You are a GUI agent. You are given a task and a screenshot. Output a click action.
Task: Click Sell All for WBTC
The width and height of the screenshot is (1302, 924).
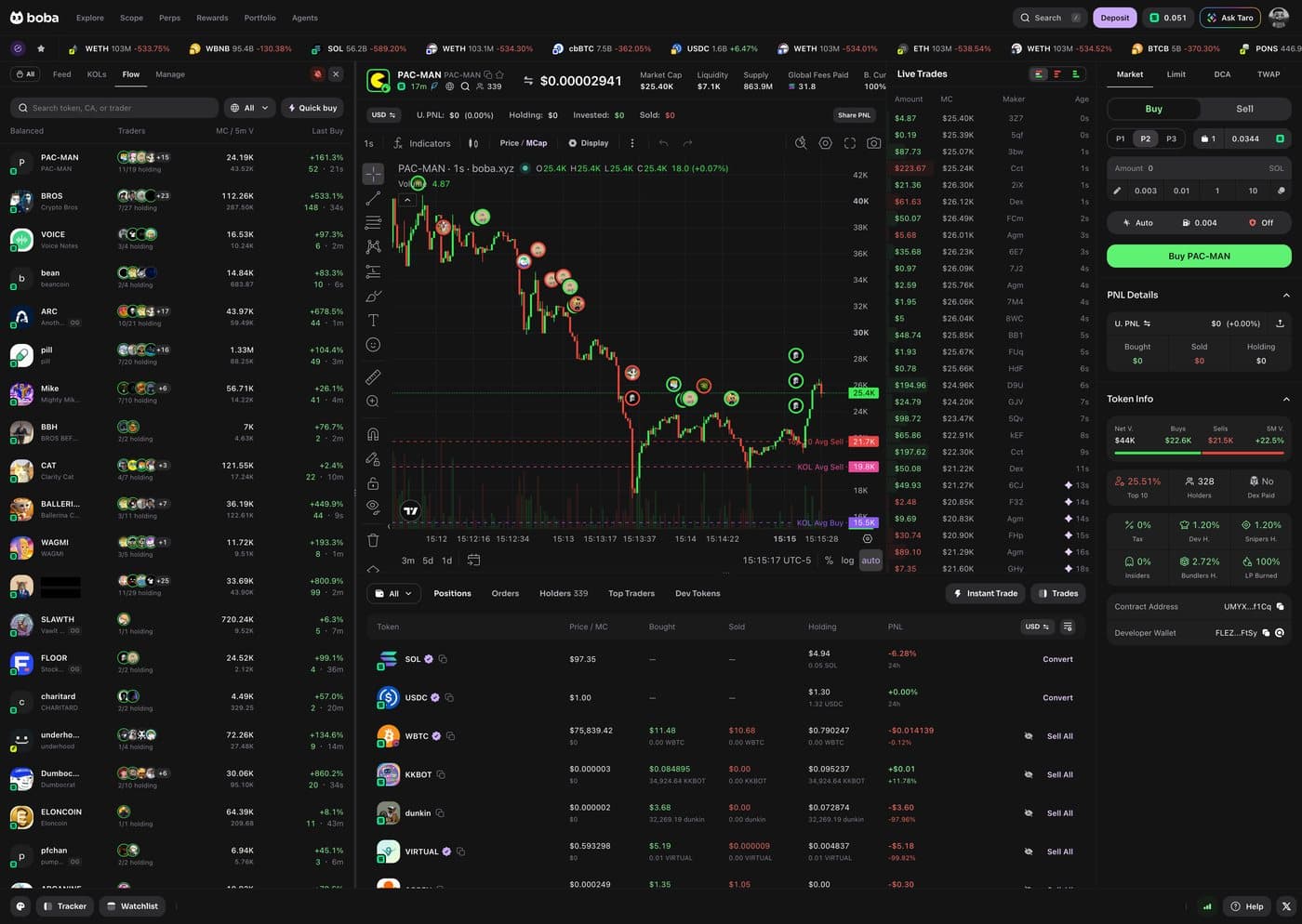[1059, 736]
